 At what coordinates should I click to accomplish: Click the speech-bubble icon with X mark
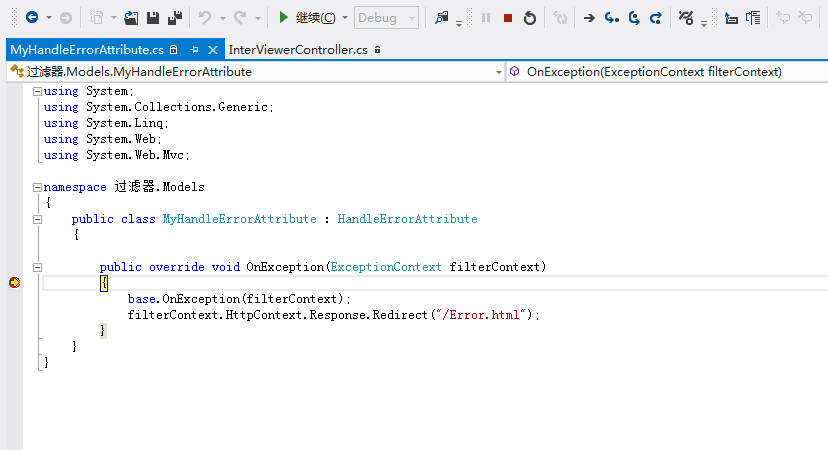[805, 17]
